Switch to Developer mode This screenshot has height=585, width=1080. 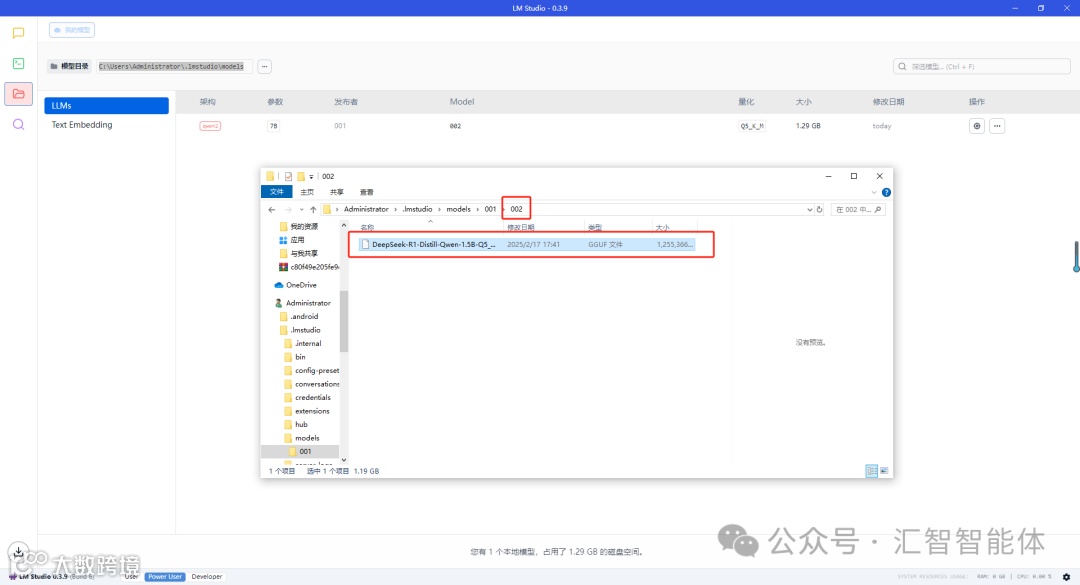(x=207, y=577)
